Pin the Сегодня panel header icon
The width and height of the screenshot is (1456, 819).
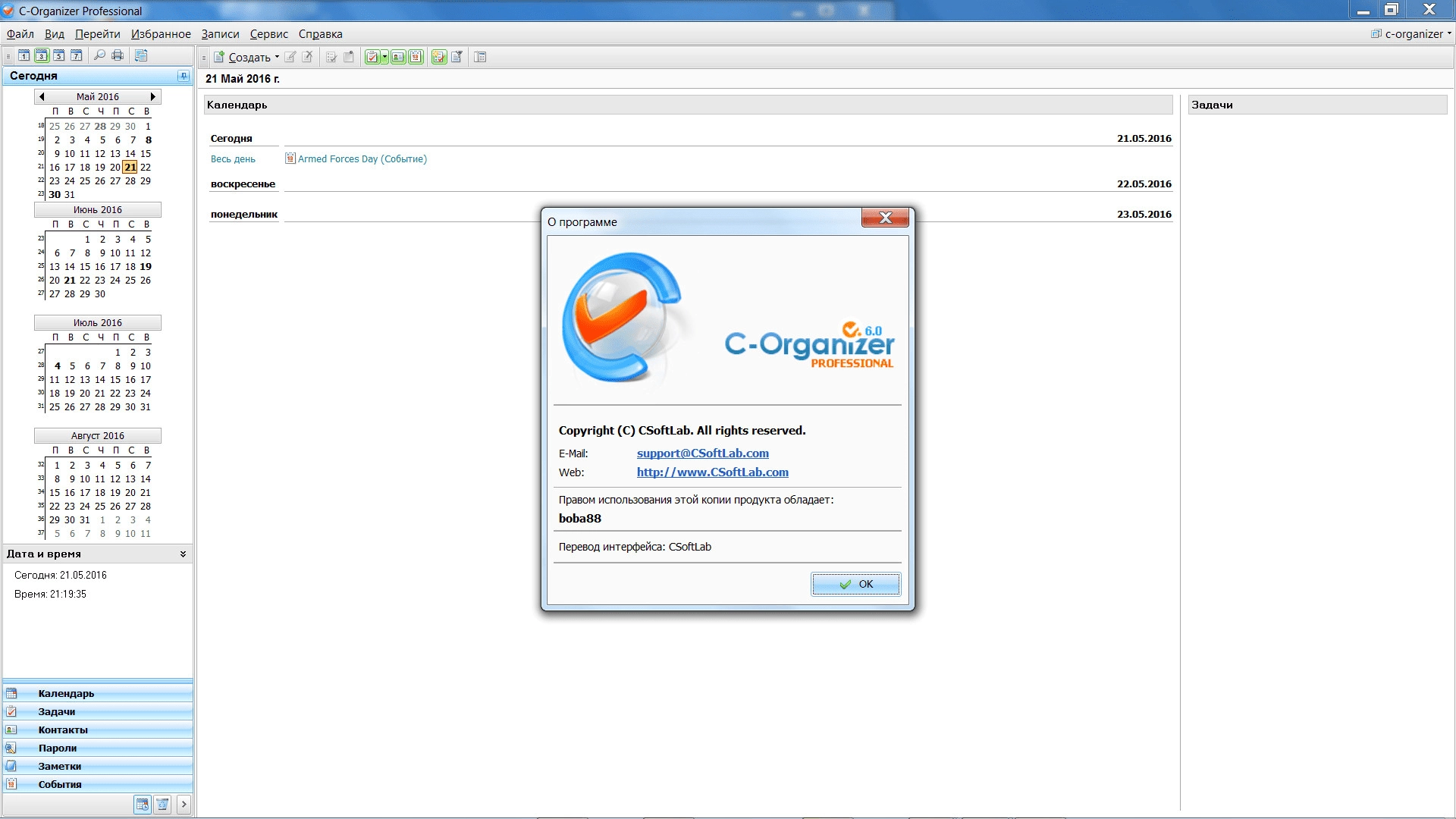pyautogui.click(x=183, y=76)
